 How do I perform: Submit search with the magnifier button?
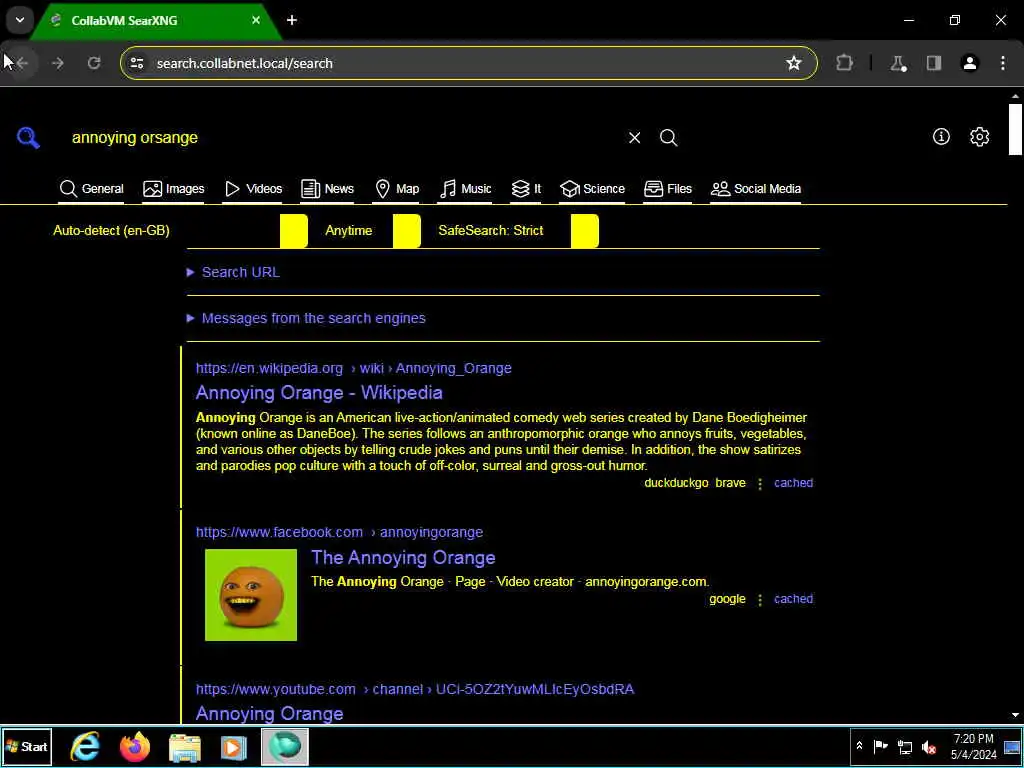tap(668, 138)
